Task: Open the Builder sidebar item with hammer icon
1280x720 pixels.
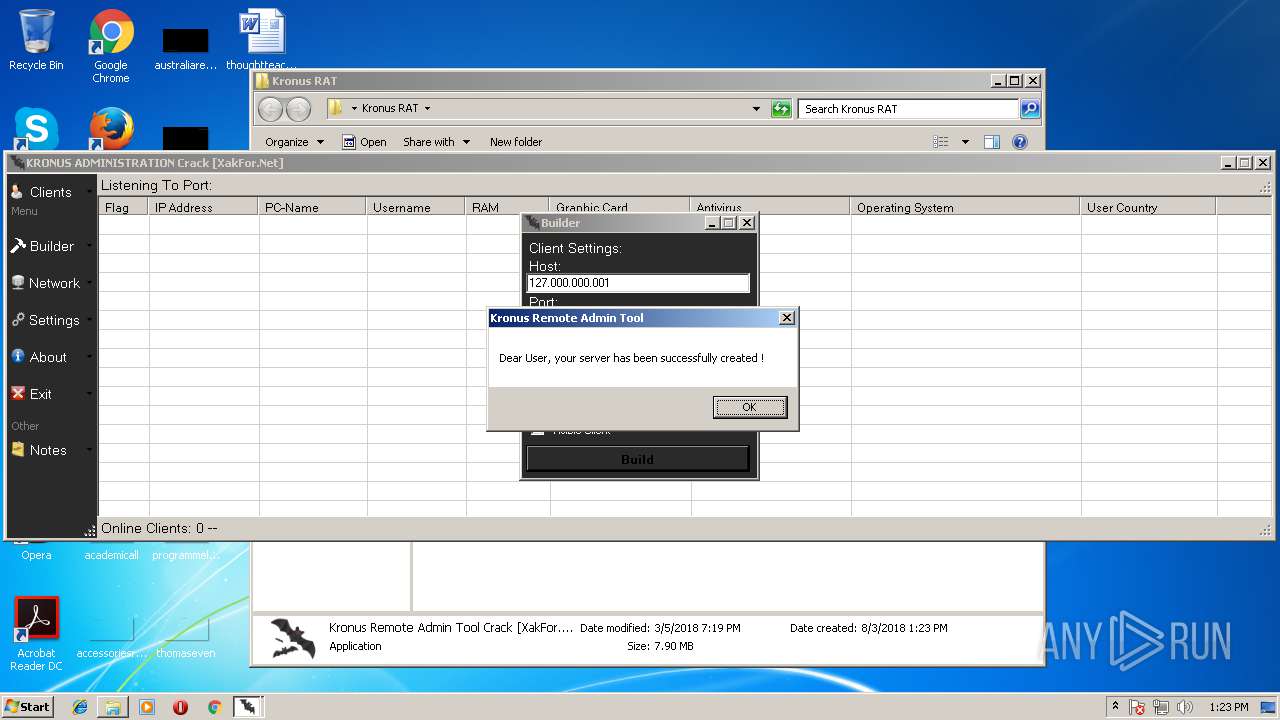Action: click(x=50, y=246)
